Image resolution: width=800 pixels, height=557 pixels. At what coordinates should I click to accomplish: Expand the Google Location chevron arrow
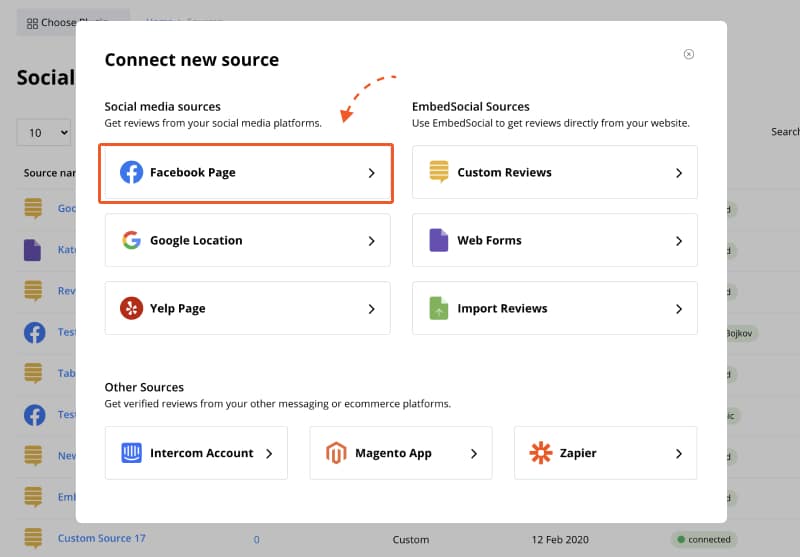[371, 241]
